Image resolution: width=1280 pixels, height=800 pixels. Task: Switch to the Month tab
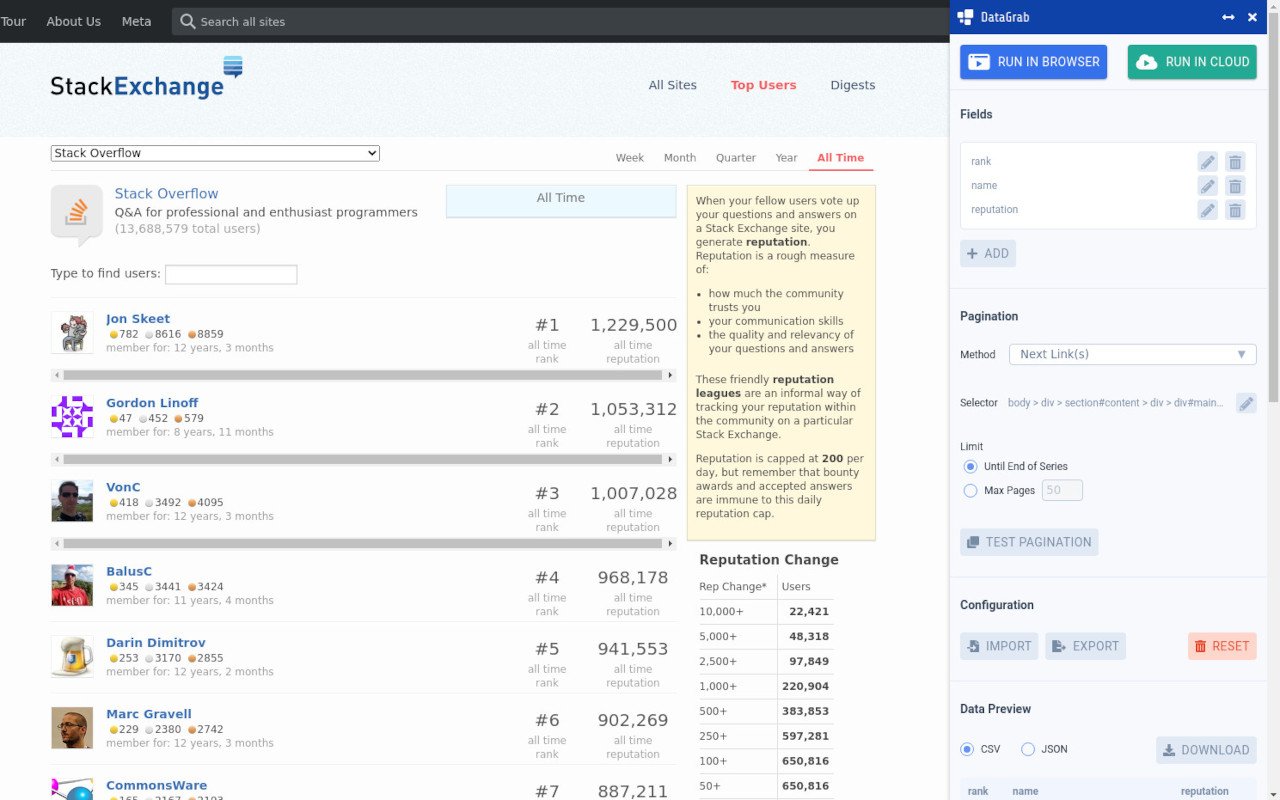coord(680,158)
